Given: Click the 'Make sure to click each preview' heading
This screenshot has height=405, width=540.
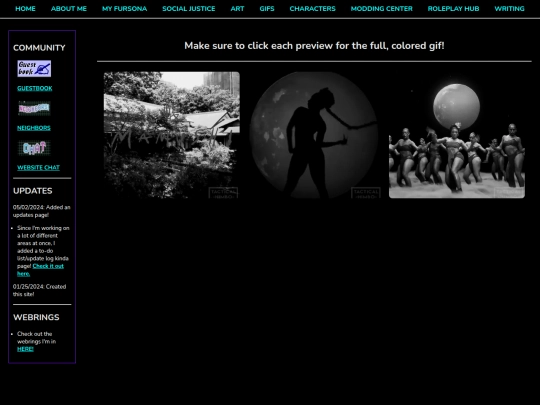Looking at the screenshot, I should point(314,46).
